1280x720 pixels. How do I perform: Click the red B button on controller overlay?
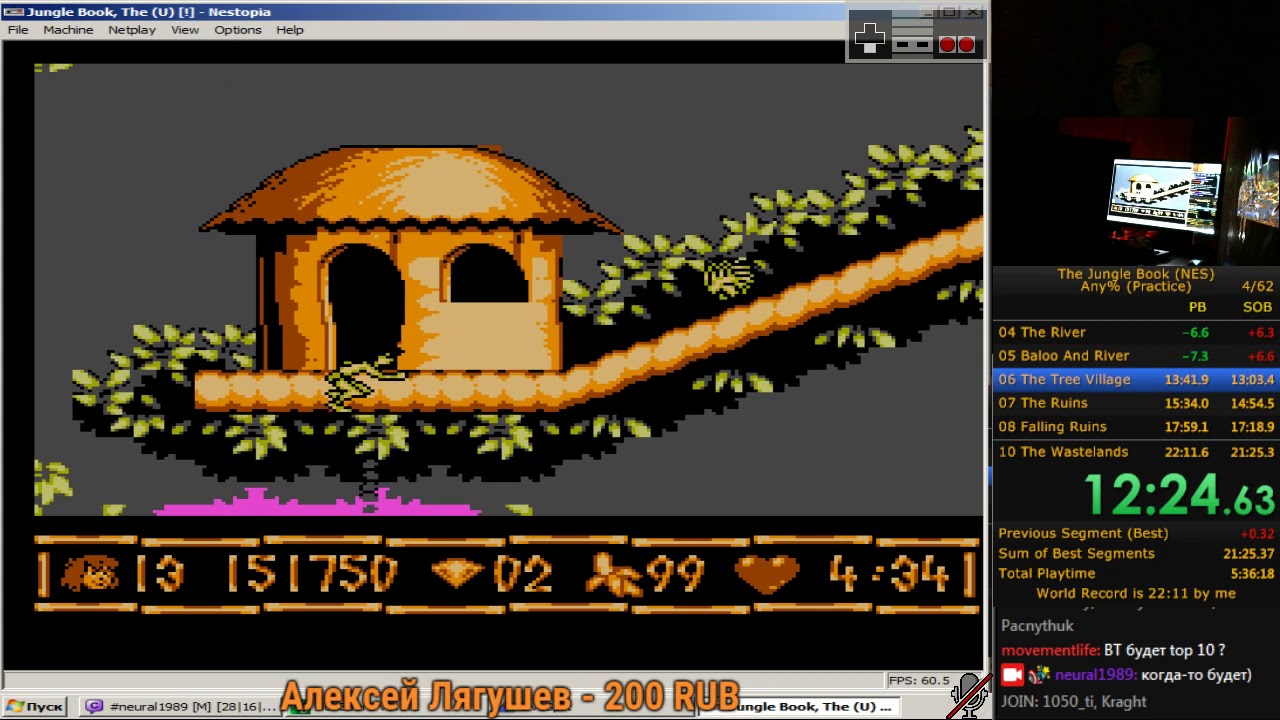pyautogui.click(x=947, y=45)
